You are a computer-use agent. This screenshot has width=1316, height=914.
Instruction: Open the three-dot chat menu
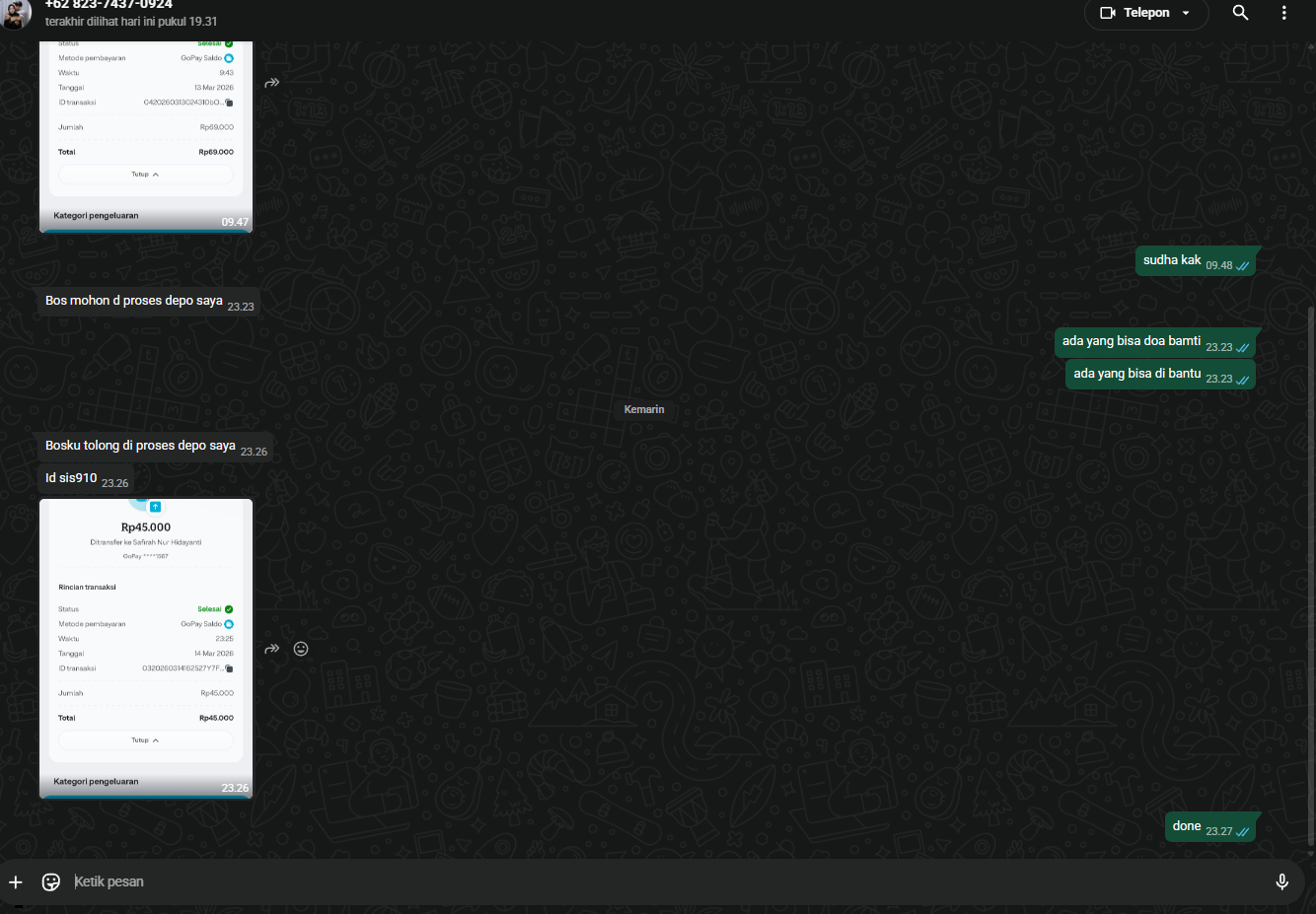[x=1283, y=13]
